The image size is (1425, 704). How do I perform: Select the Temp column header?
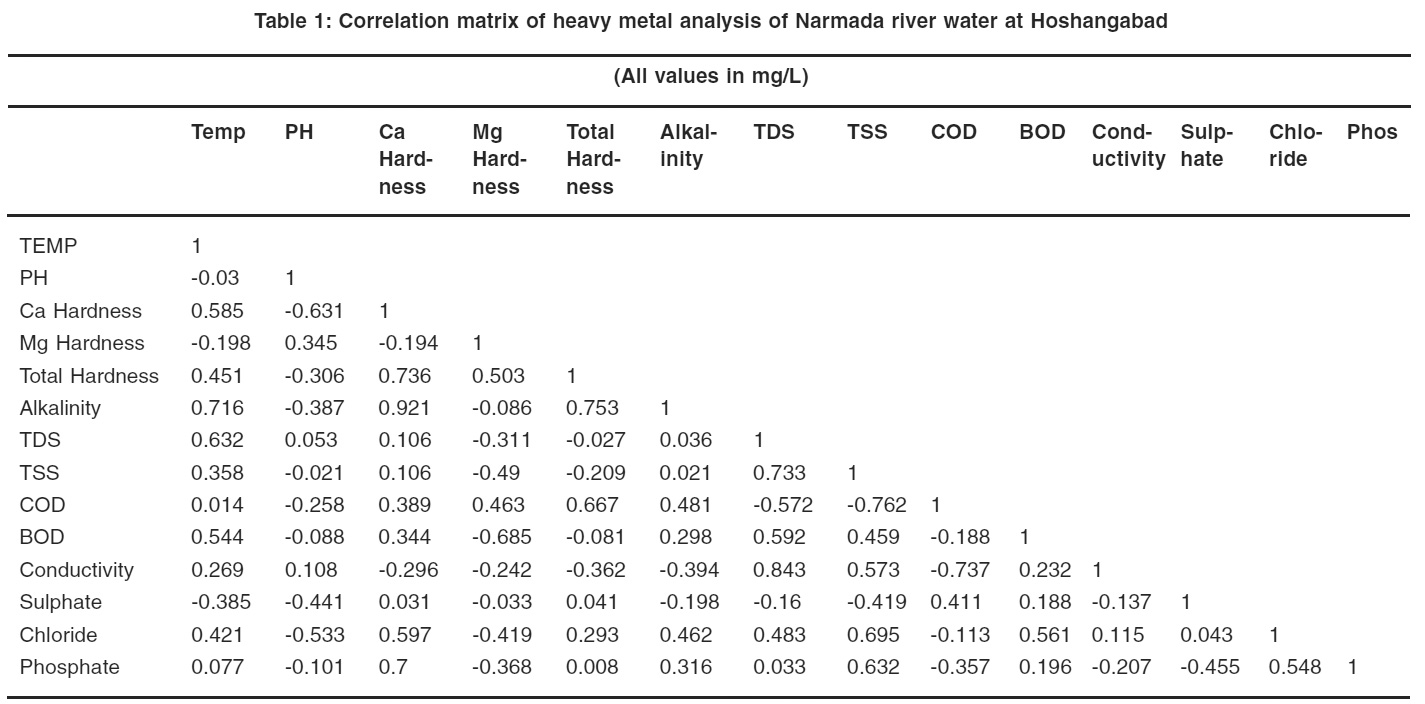[x=218, y=132]
